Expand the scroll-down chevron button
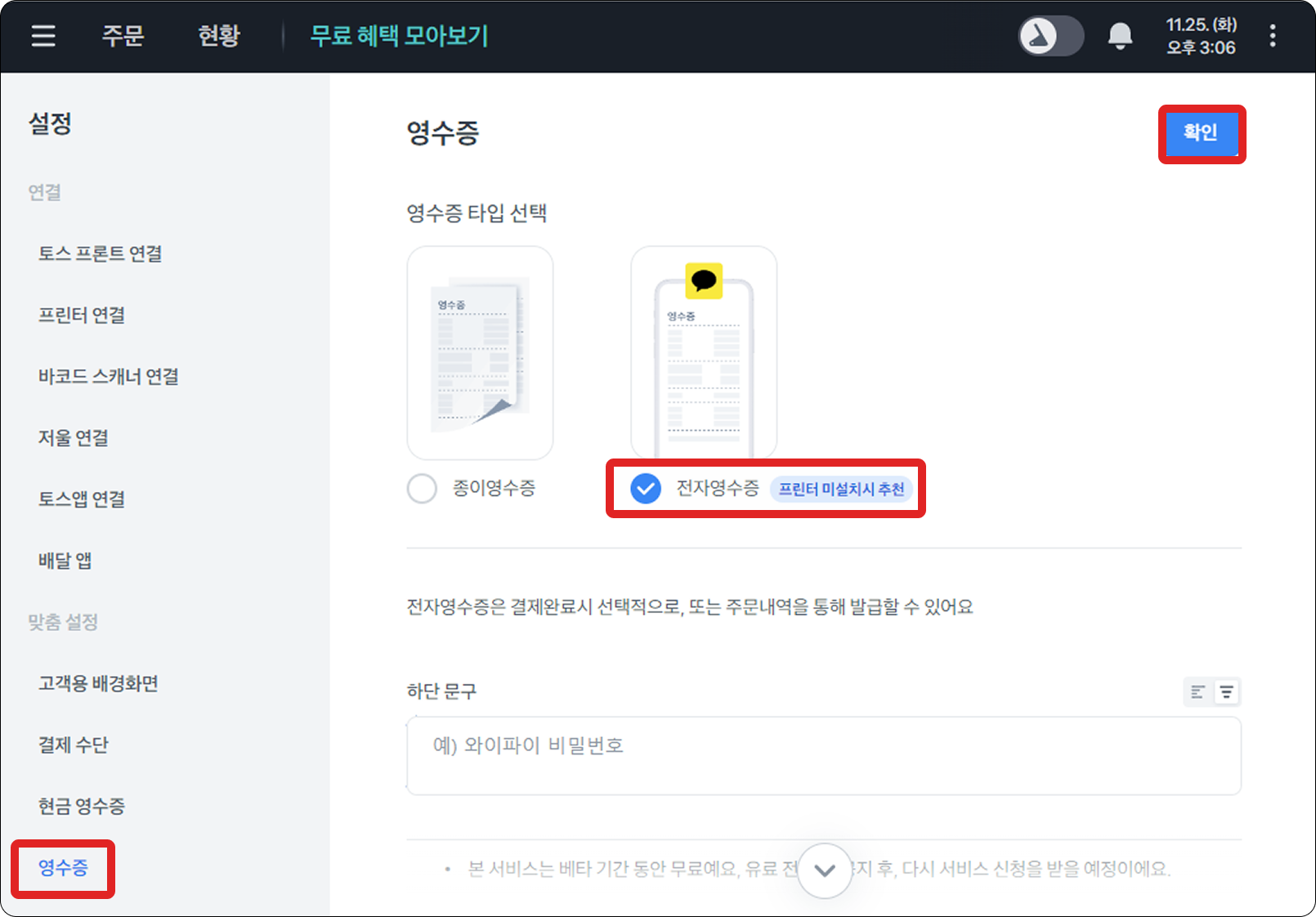The width and height of the screenshot is (1316, 917). tap(825, 870)
